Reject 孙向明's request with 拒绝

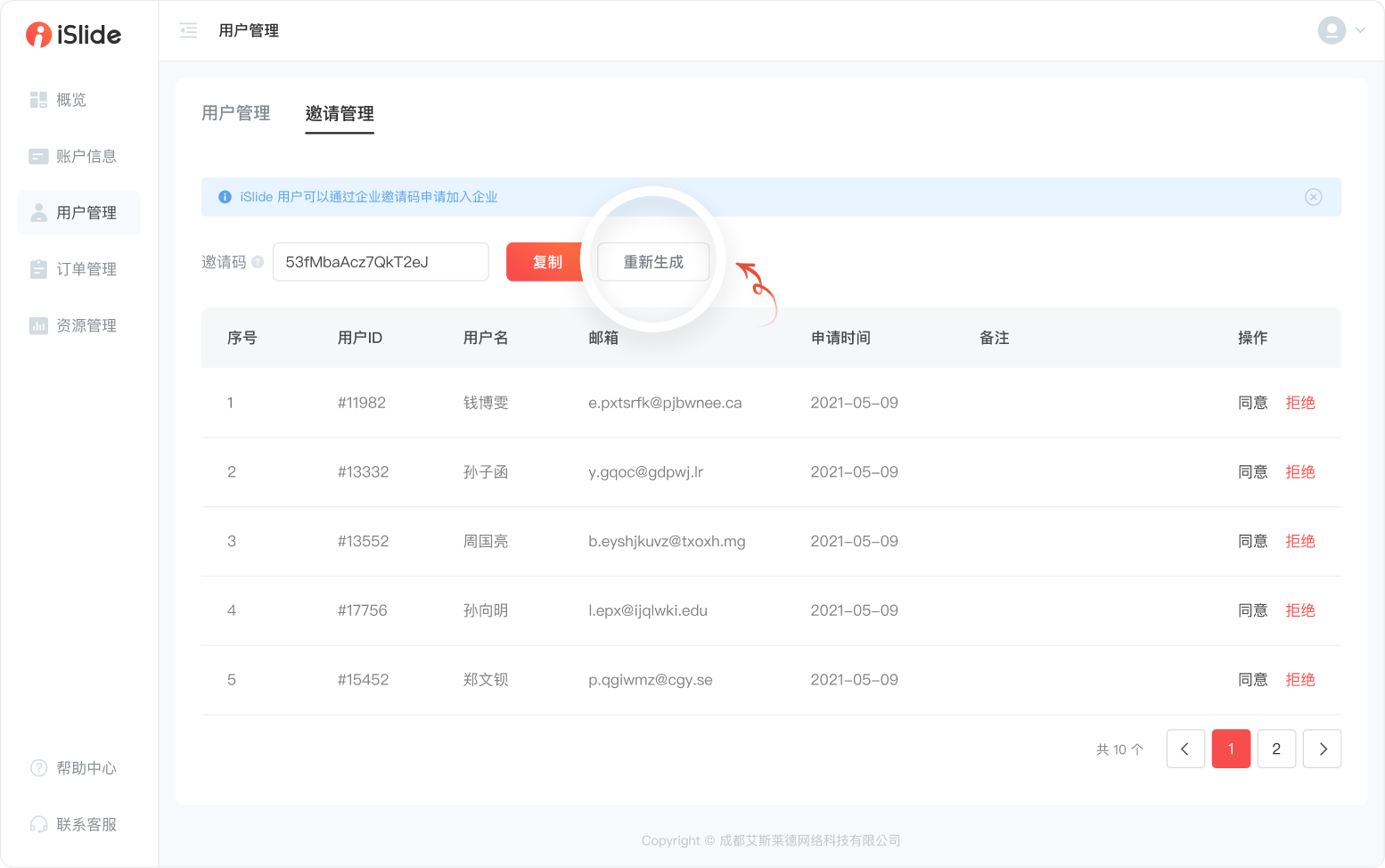[1300, 610]
